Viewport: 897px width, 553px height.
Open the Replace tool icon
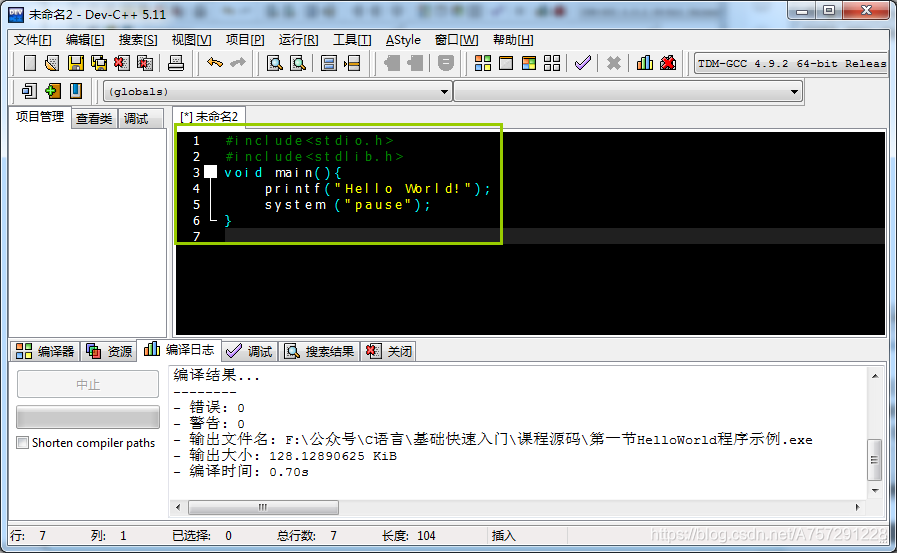[x=297, y=63]
